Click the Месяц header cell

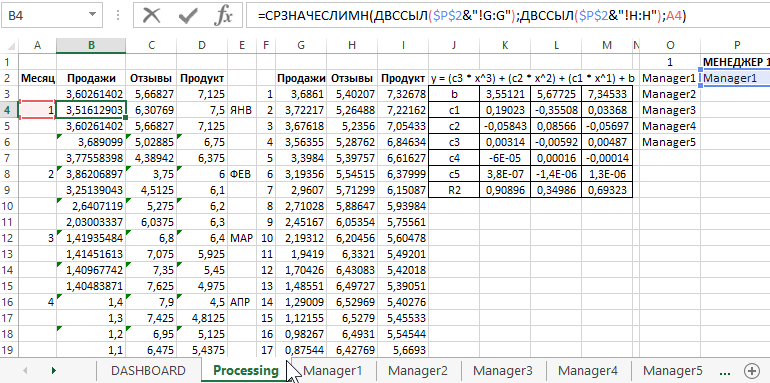37,78
